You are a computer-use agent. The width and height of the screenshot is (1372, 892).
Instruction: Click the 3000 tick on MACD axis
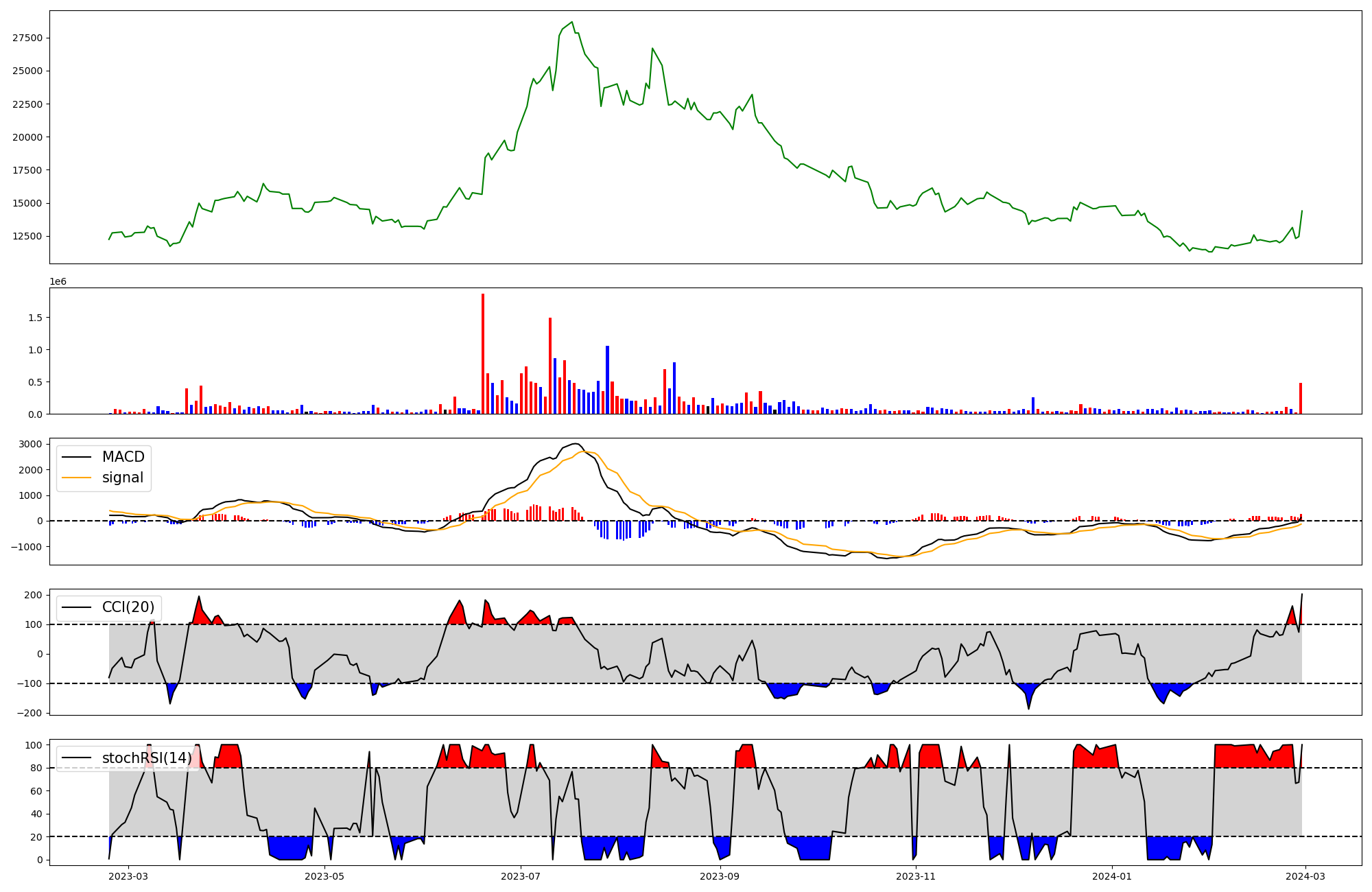[30, 444]
